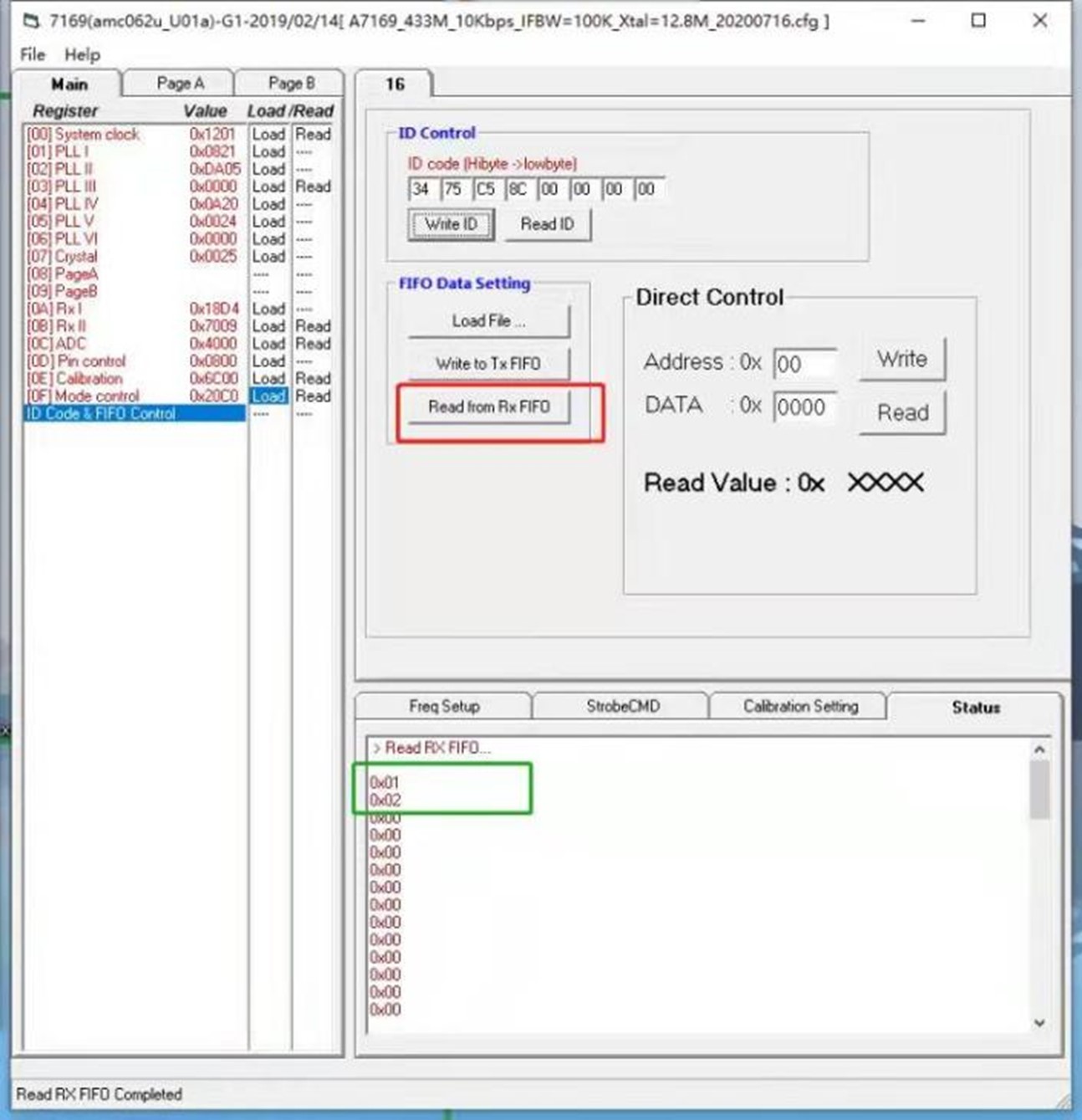Open the Help menu
Viewport: 1082px width, 1120px height.
click(x=82, y=54)
